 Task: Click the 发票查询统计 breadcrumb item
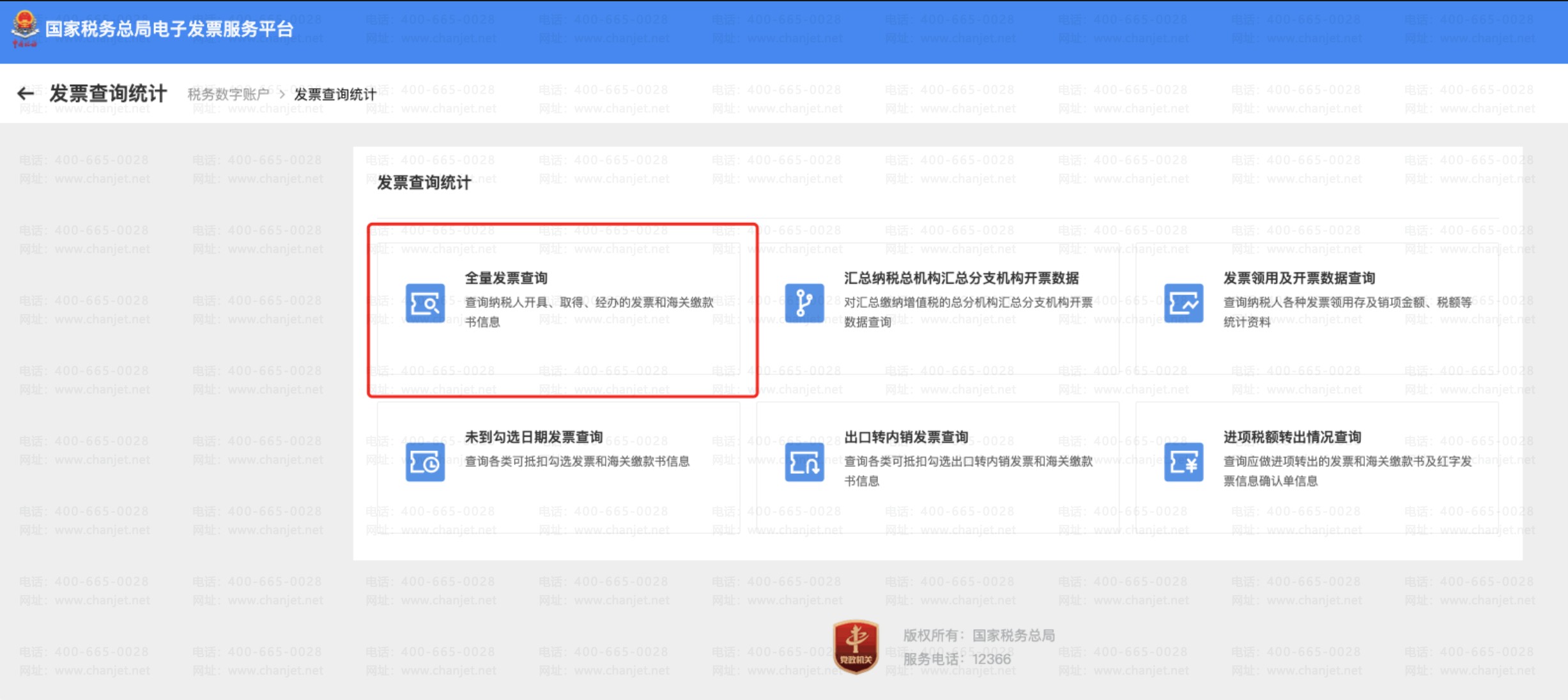[335, 95]
